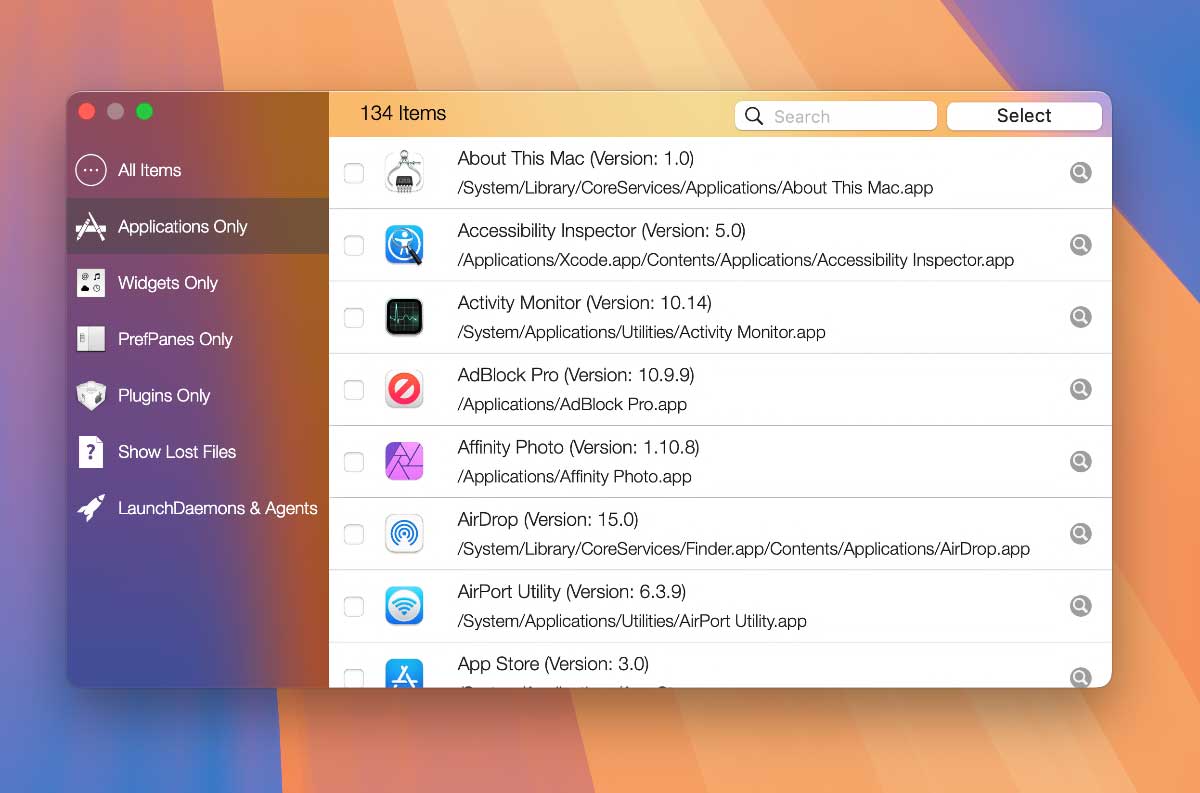The height and width of the screenshot is (793, 1200).
Task: Click the path /Applications/AdBlock Pro.app
Action: pyautogui.click(x=572, y=404)
